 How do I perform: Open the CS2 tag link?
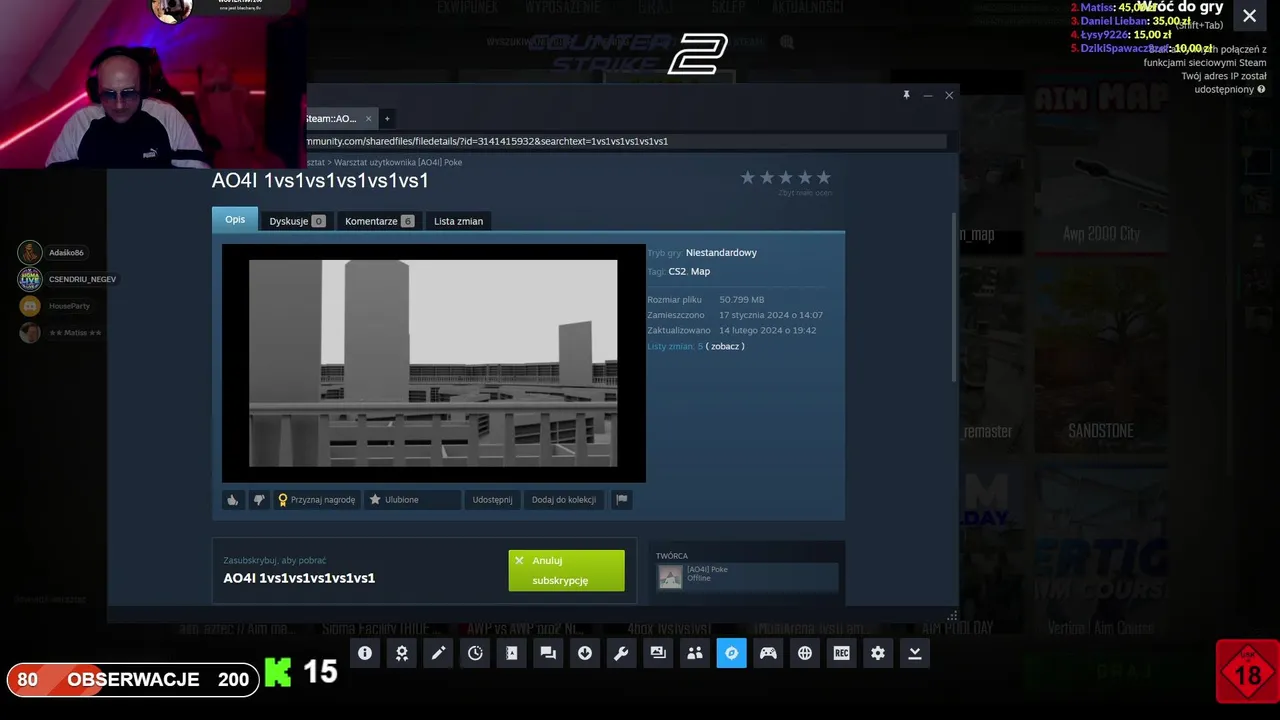click(677, 271)
